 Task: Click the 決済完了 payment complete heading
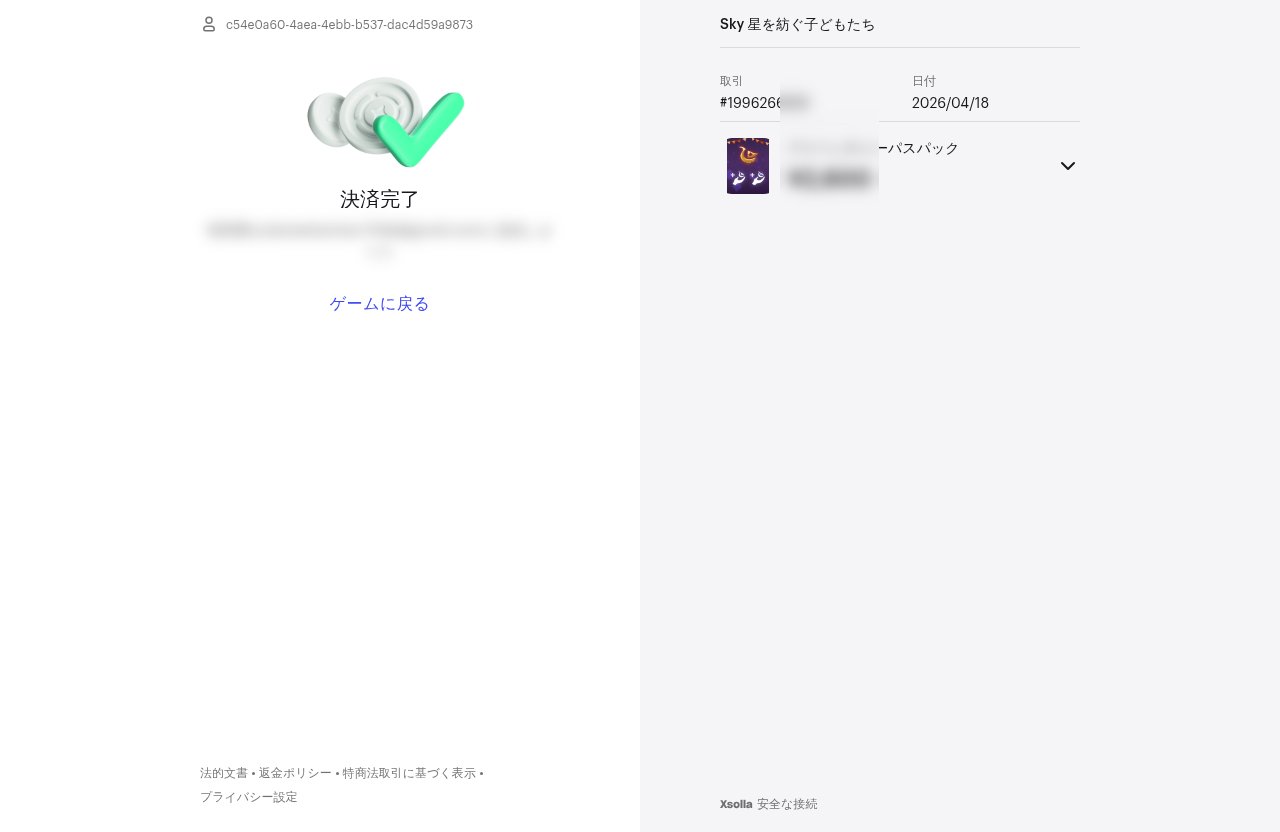380,199
